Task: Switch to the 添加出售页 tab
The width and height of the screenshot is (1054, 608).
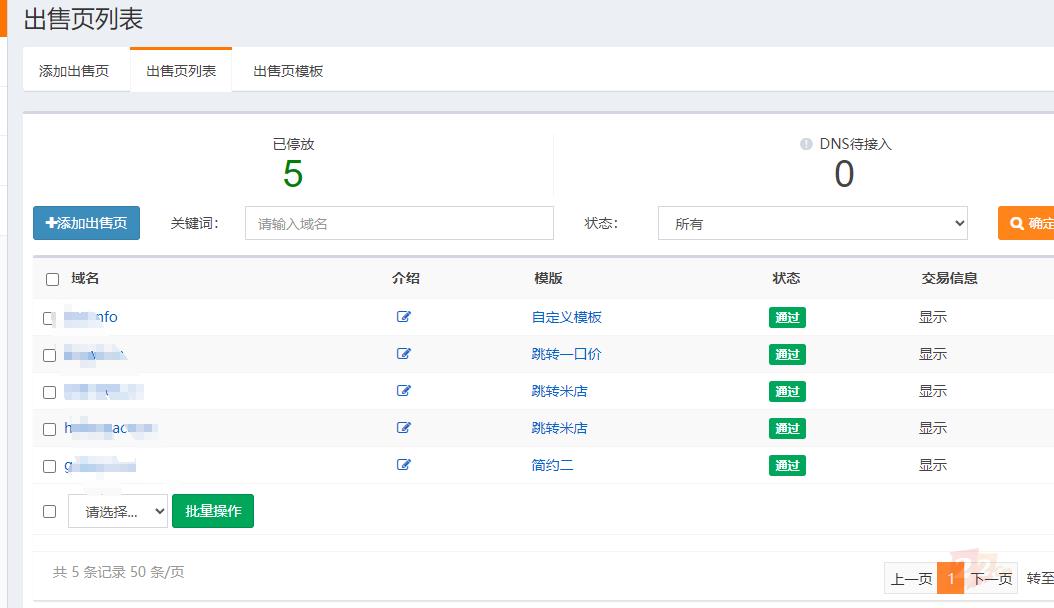Action: click(74, 71)
